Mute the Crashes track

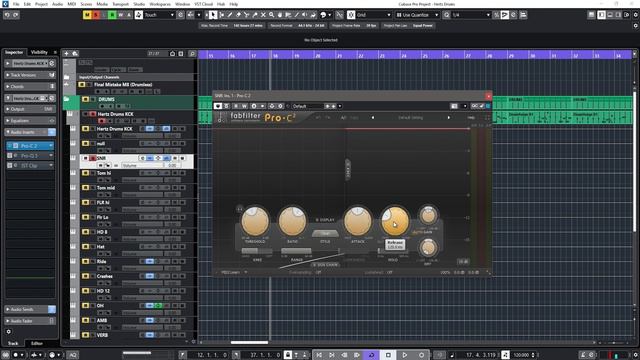tap(85, 276)
